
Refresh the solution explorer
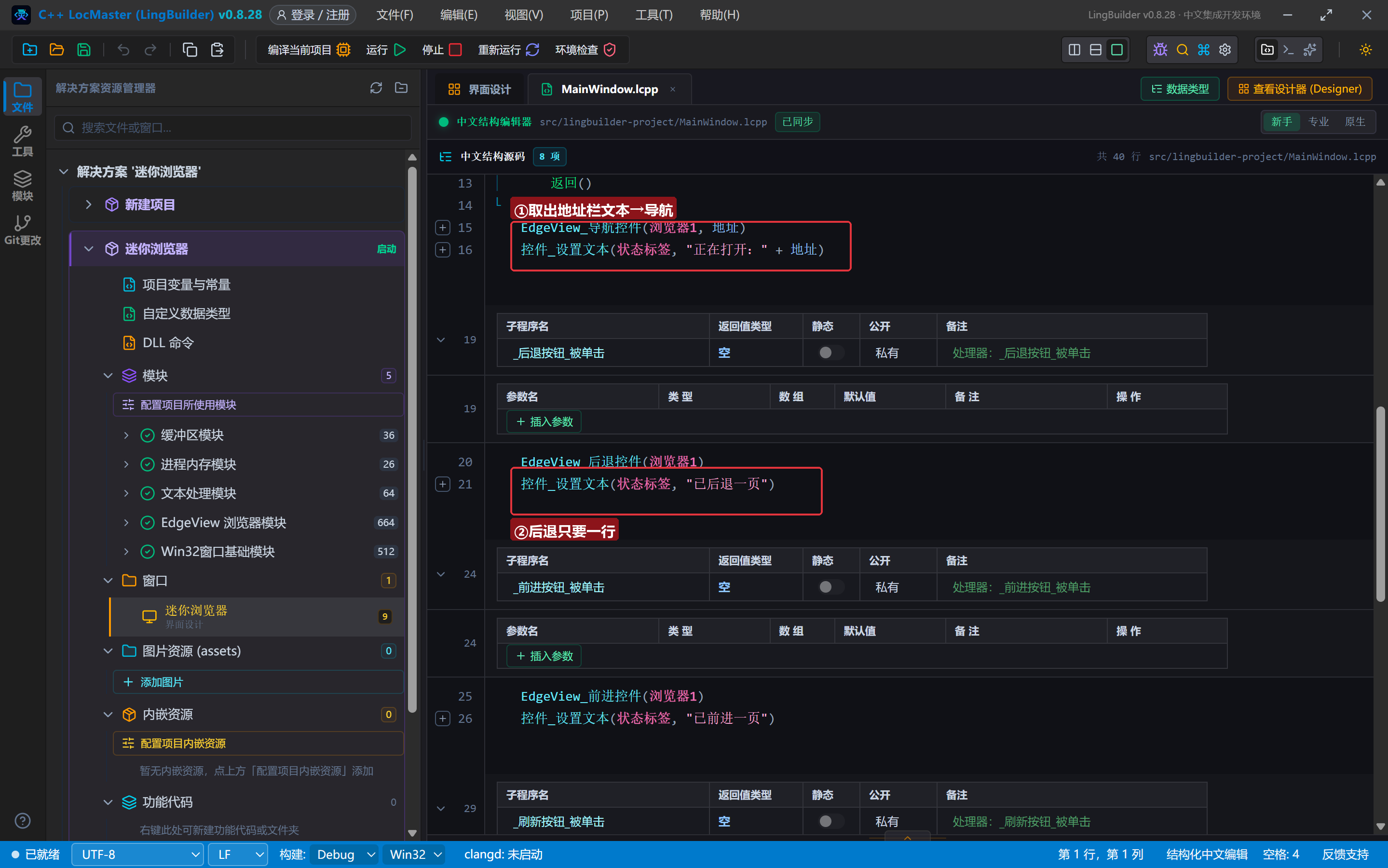point(376,88)
